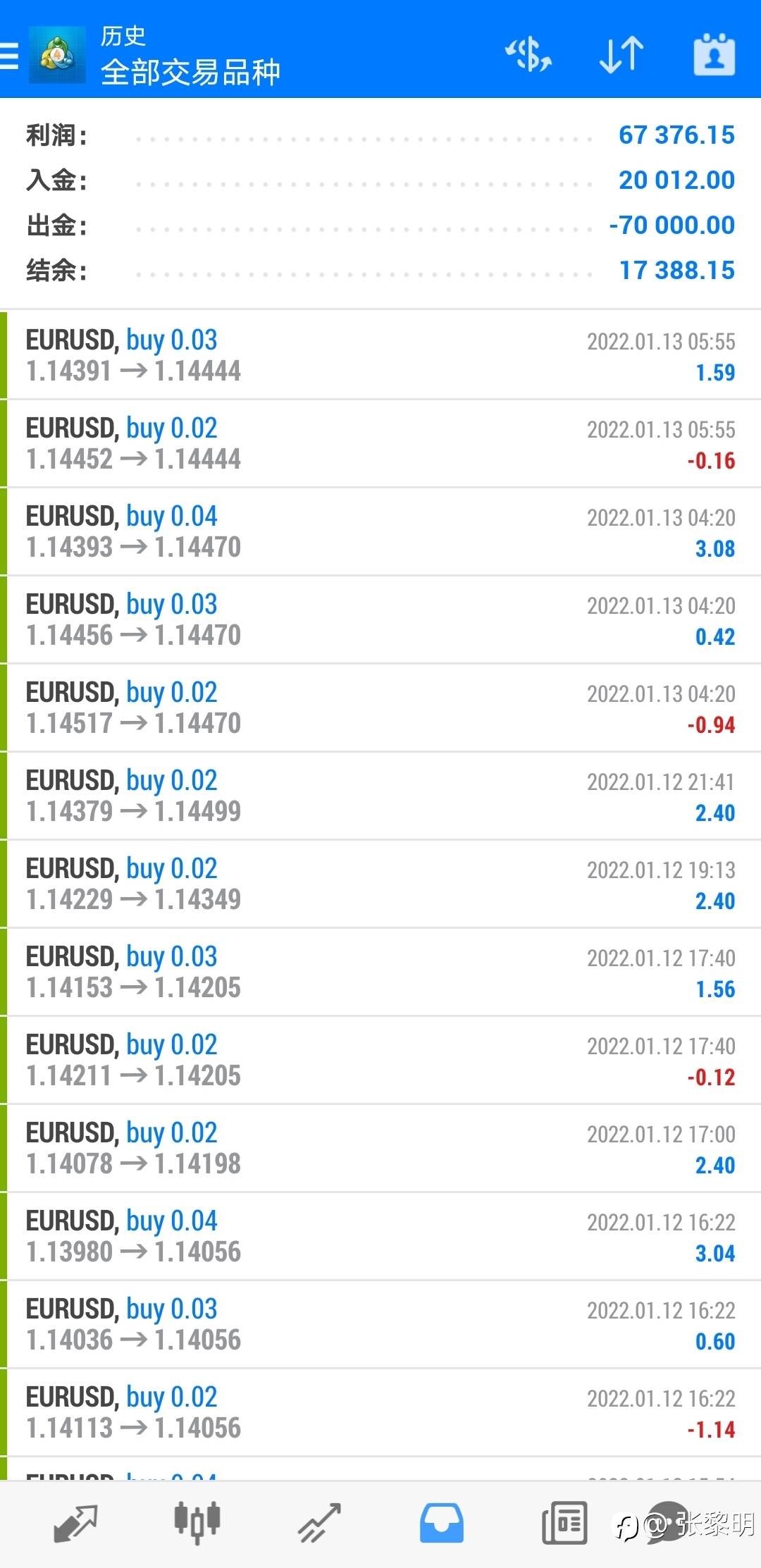
Task: Tap the 利润 profit value 67 376.15
Action: (676, 135)
